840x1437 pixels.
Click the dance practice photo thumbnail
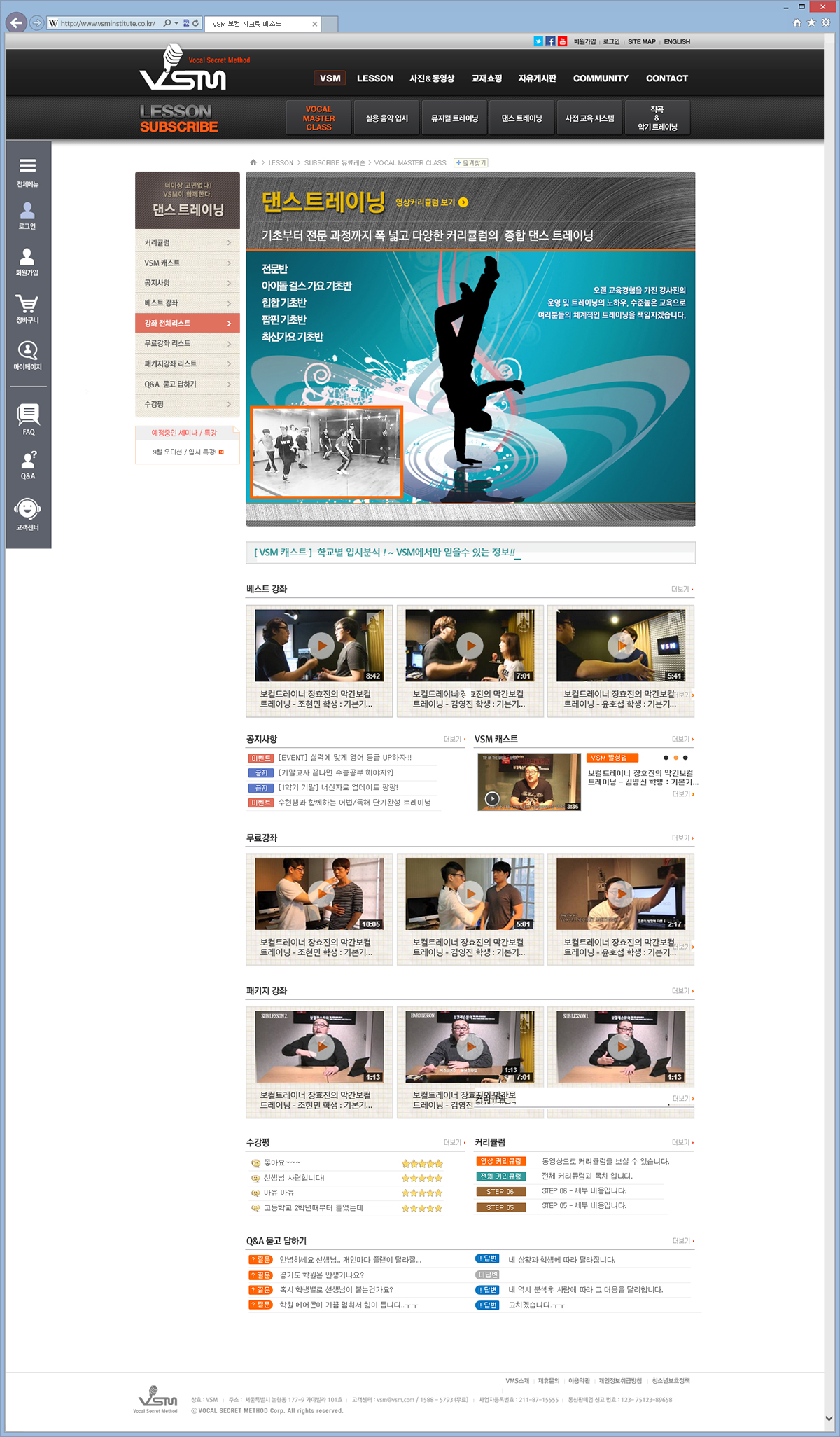click(326, 452)
